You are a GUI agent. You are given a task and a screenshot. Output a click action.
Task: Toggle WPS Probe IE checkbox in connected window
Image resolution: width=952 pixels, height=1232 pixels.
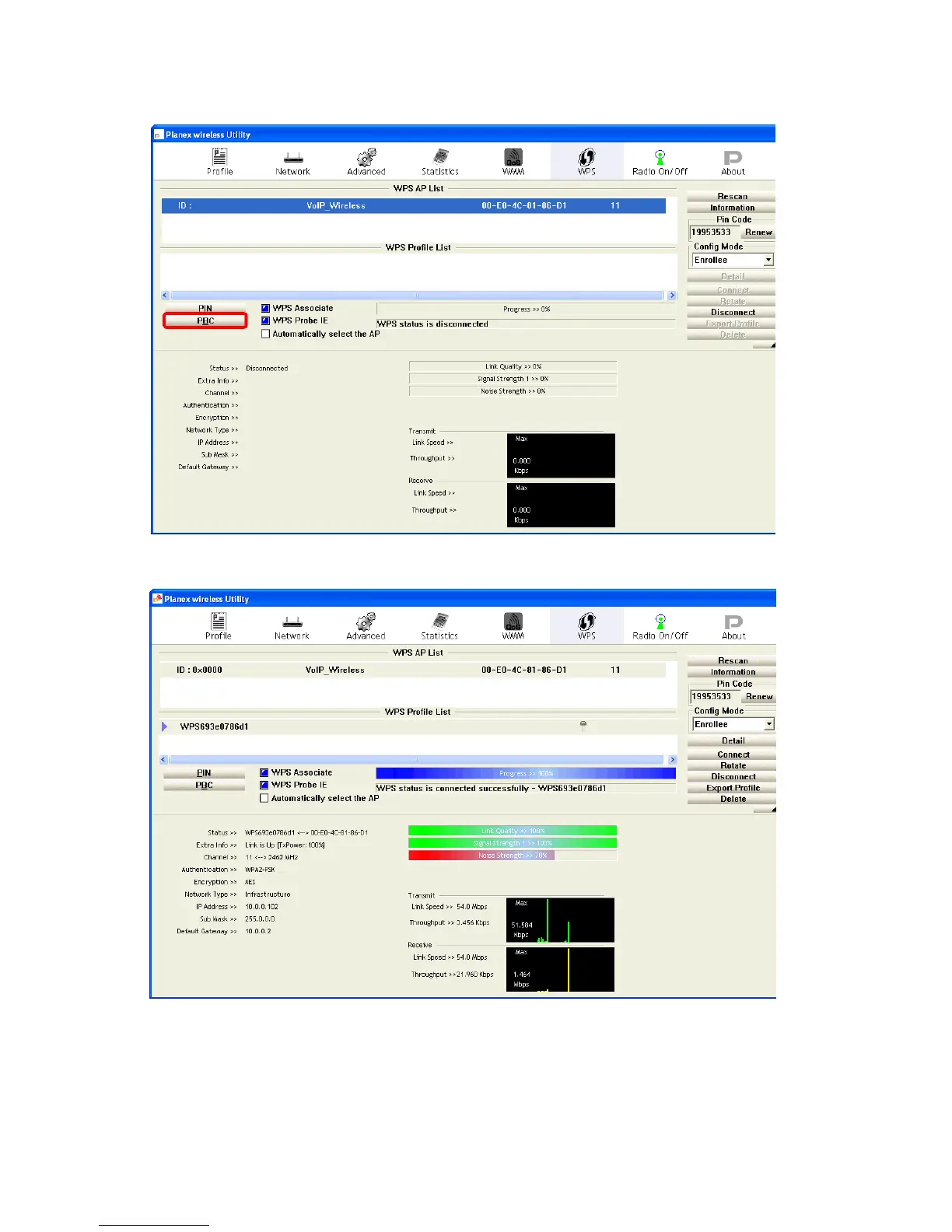tap(264, 785)
